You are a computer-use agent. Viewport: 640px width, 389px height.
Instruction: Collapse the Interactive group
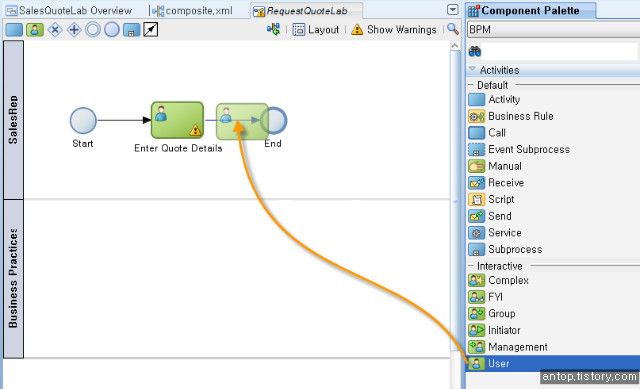pos(471,266)
